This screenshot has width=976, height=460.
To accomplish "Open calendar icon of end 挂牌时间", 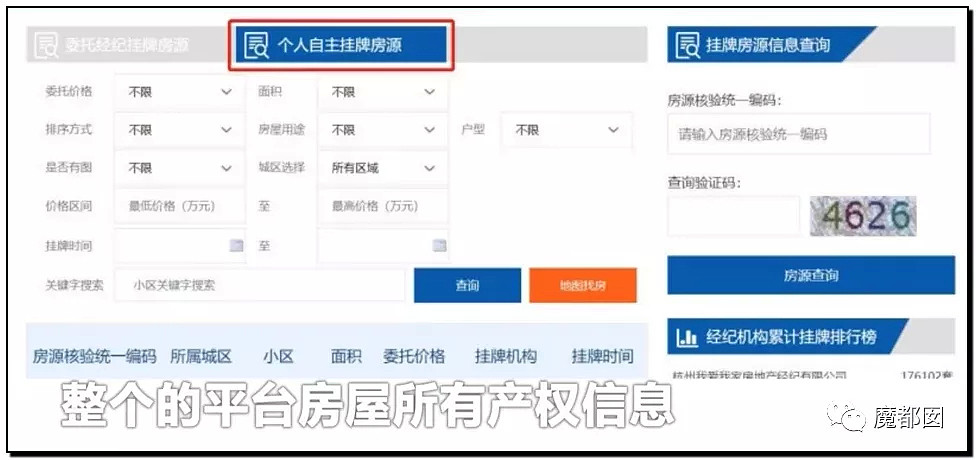I will pyautogui.click(x=439, y=246).
